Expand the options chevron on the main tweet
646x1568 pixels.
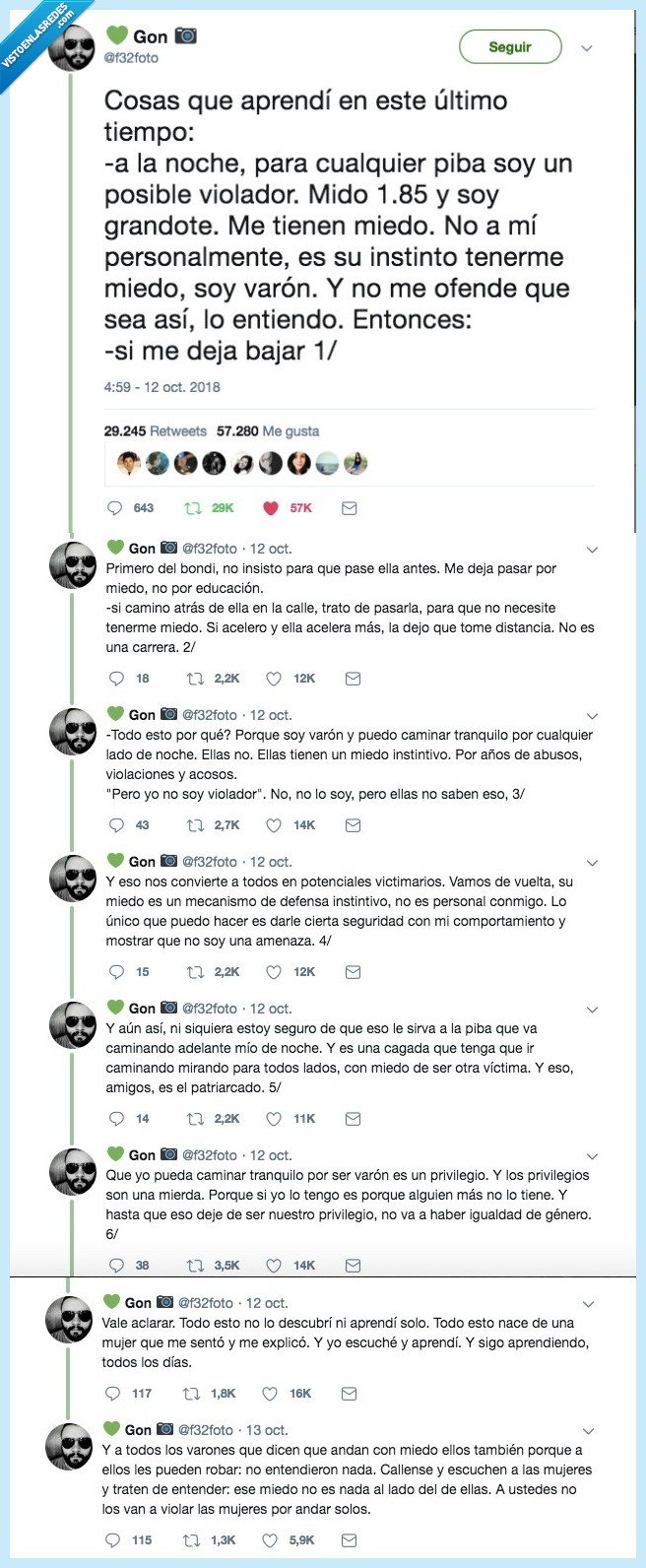coord(587,47)
